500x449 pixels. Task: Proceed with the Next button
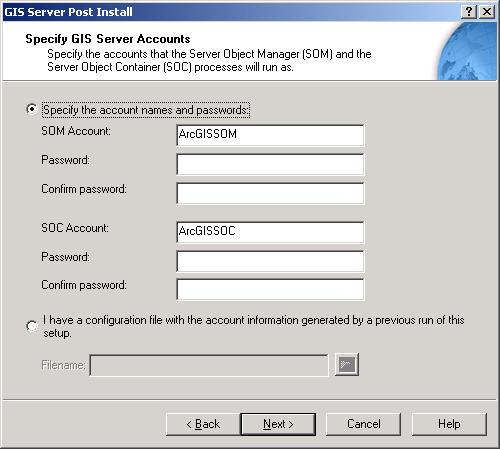pyautogui.click(x=278, y=424)
